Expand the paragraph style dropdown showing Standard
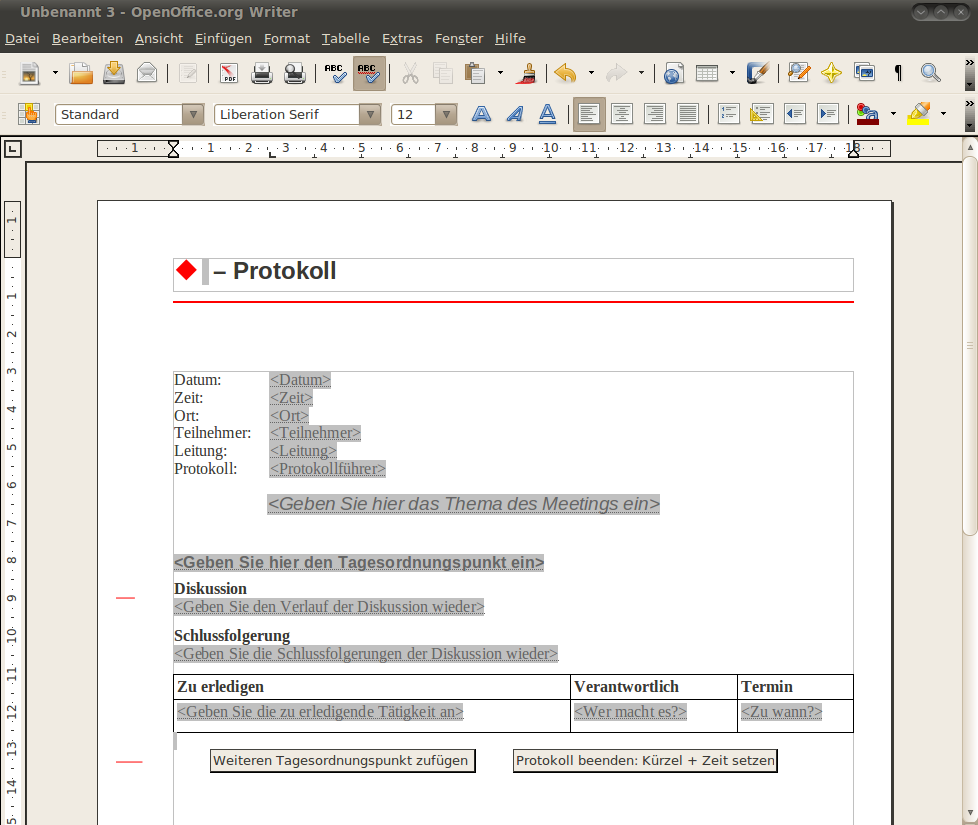Screen dimensions: 978x825 193,115
